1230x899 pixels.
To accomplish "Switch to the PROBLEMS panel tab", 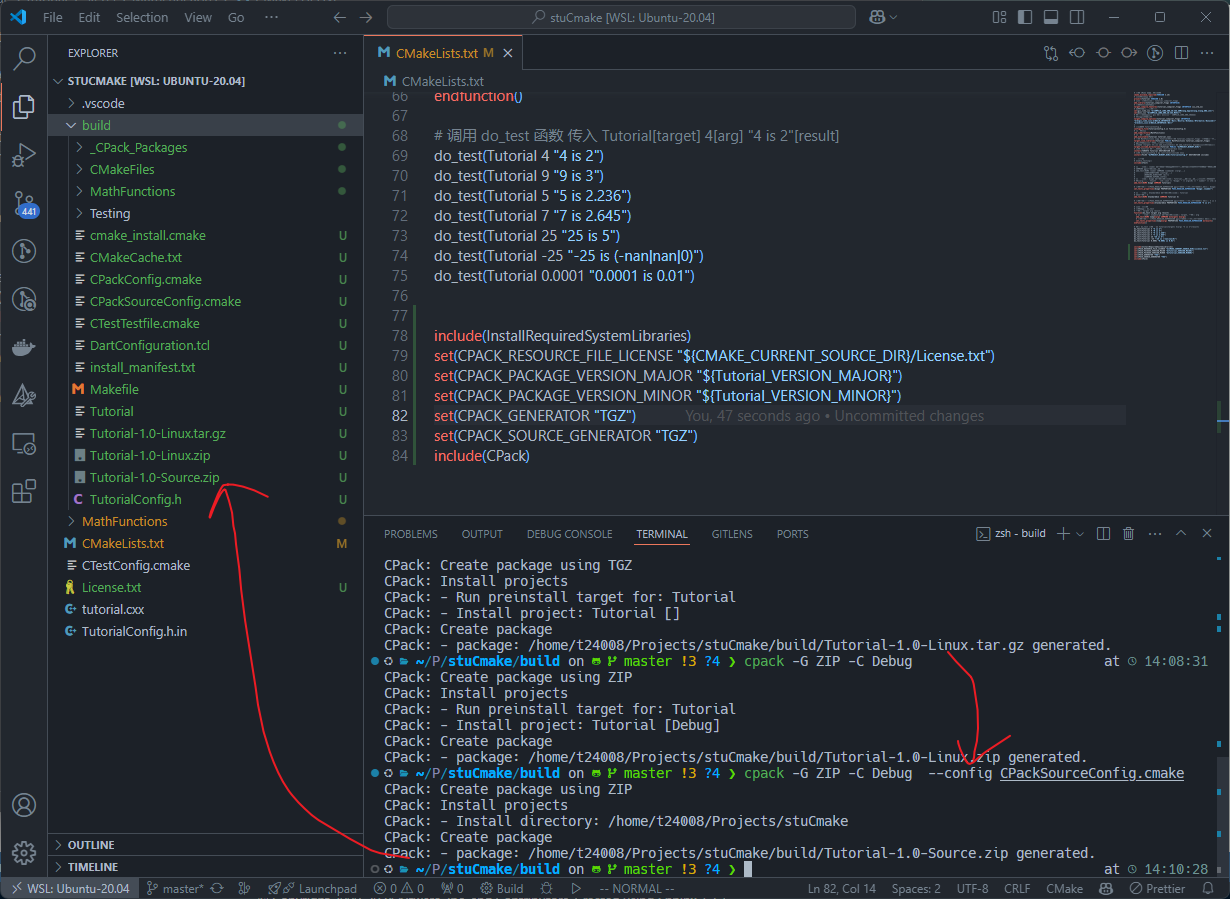I will [411, 534].
